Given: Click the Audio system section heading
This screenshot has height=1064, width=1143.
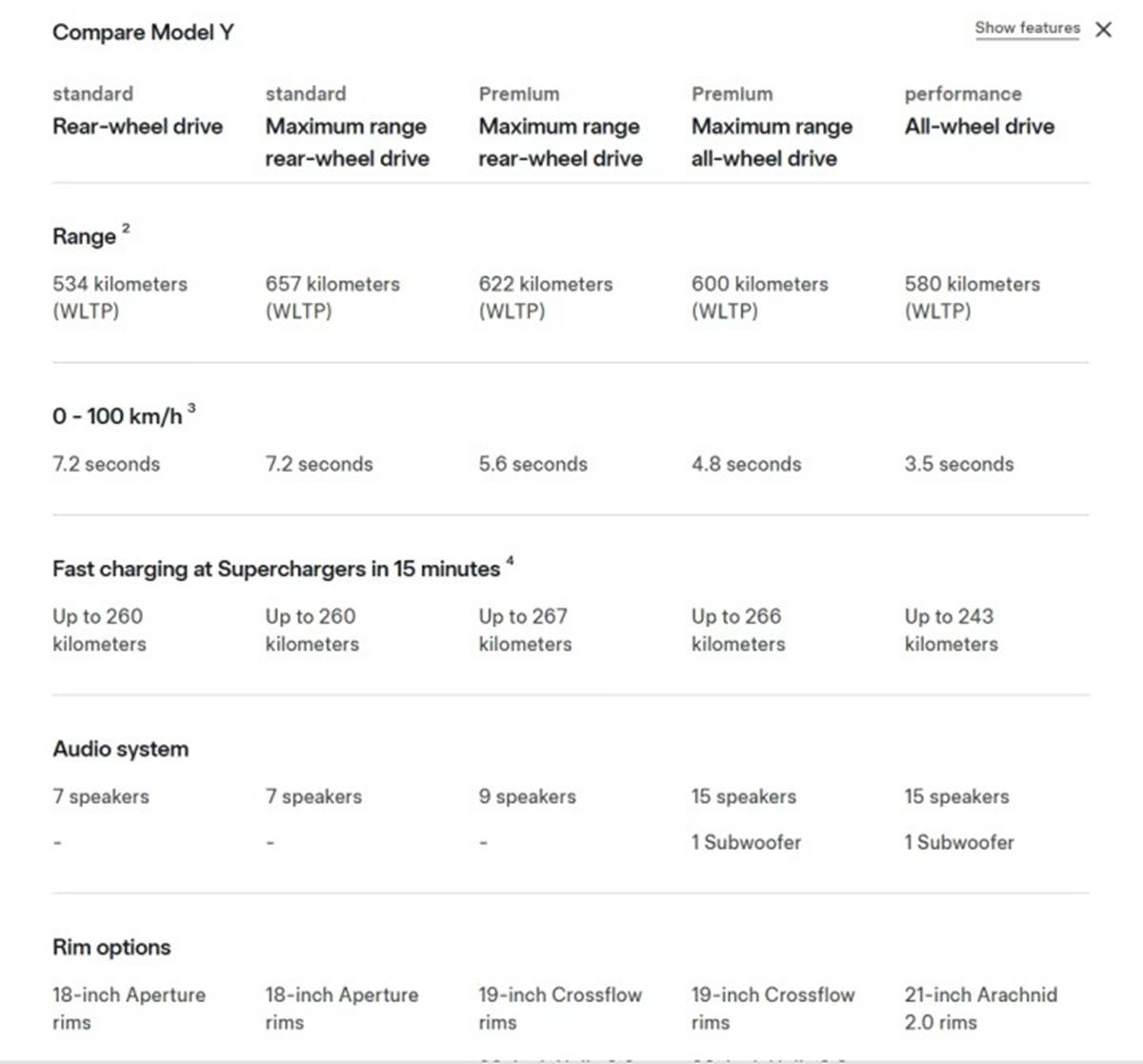Looking at the screenshot, I should [x=120, y=749].
